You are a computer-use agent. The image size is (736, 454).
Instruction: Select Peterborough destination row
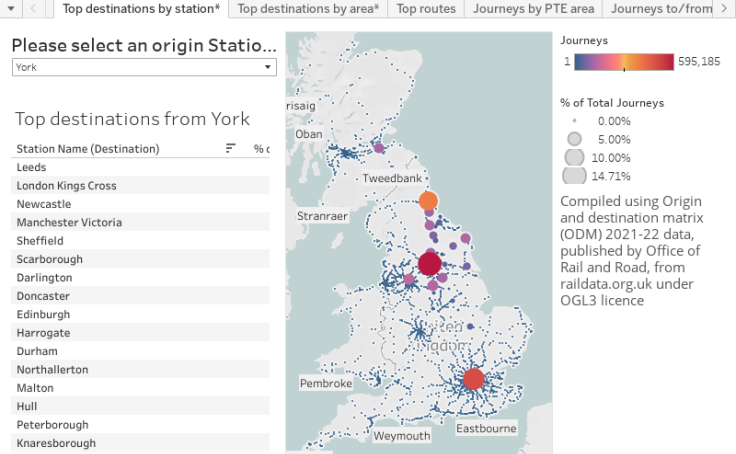click(51, 424)
